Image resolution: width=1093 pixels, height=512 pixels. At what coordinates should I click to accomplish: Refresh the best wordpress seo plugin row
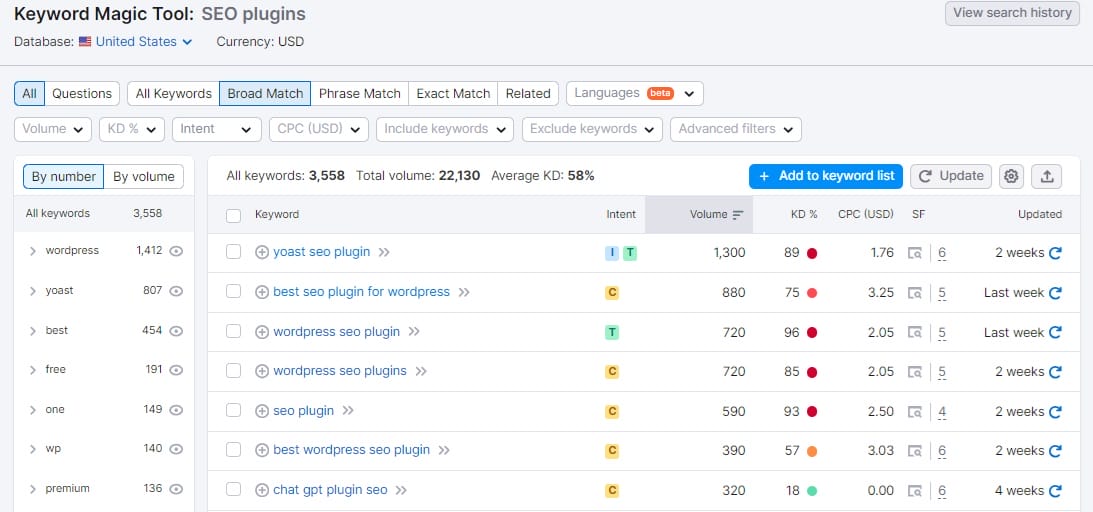pyautogui.click(x=1055, y=451)
